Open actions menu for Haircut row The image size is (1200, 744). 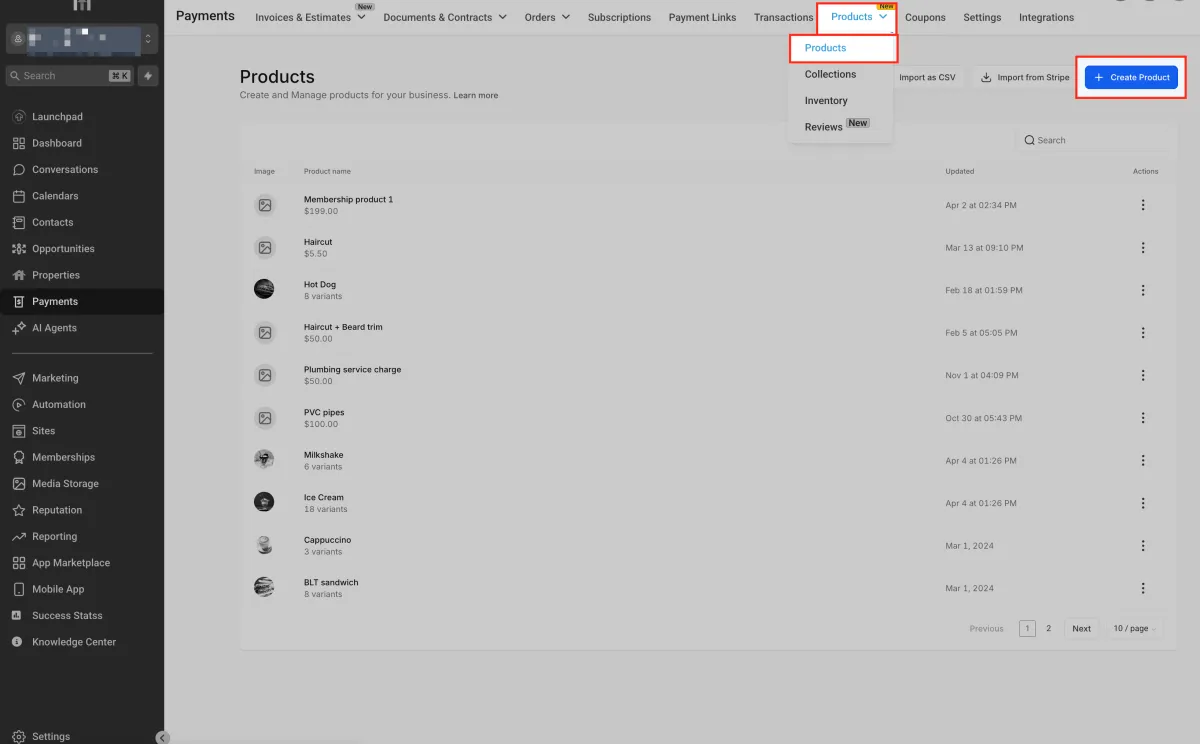(1143, 248)
